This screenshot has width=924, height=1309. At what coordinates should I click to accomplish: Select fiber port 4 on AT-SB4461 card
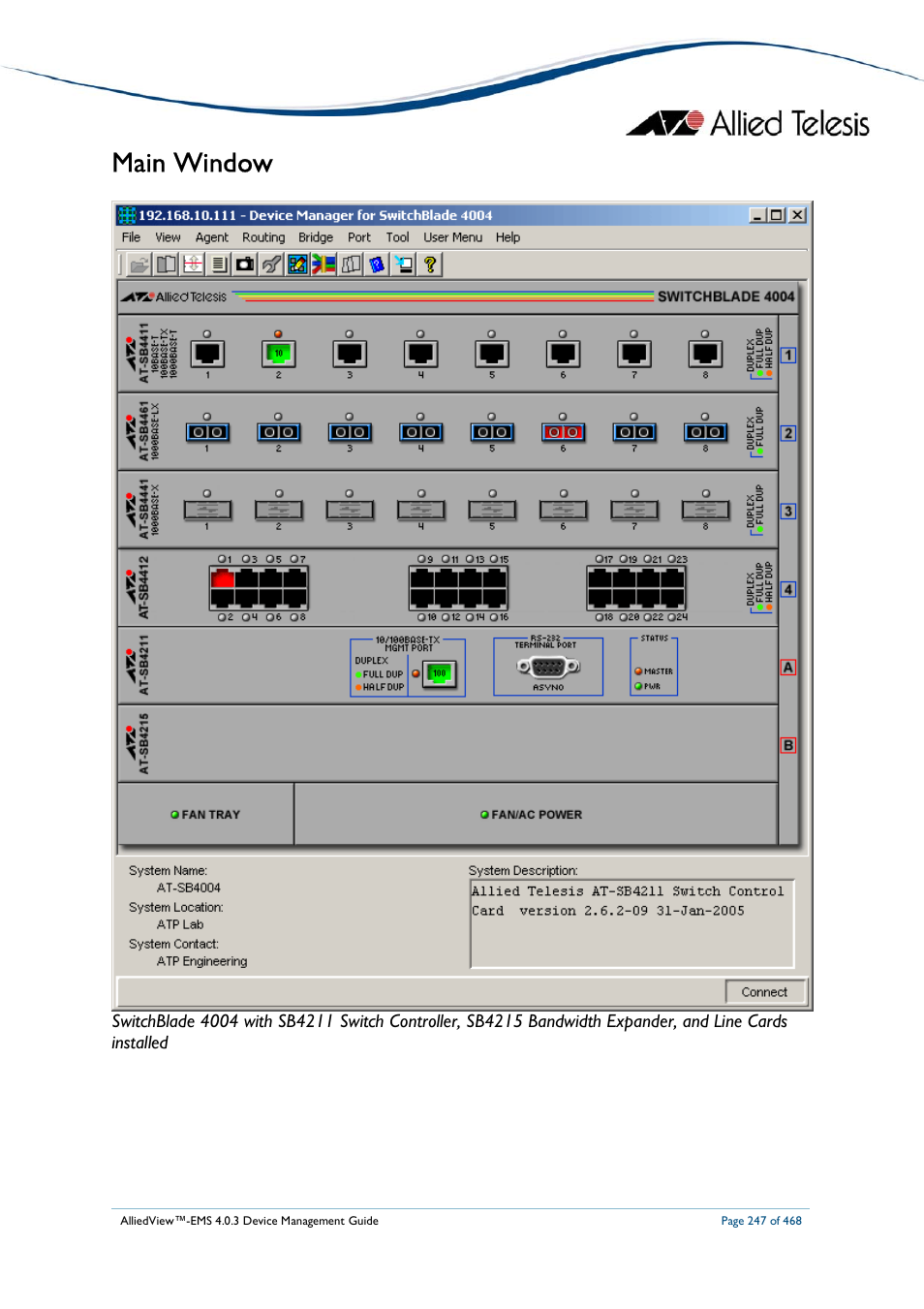[420, 432]
